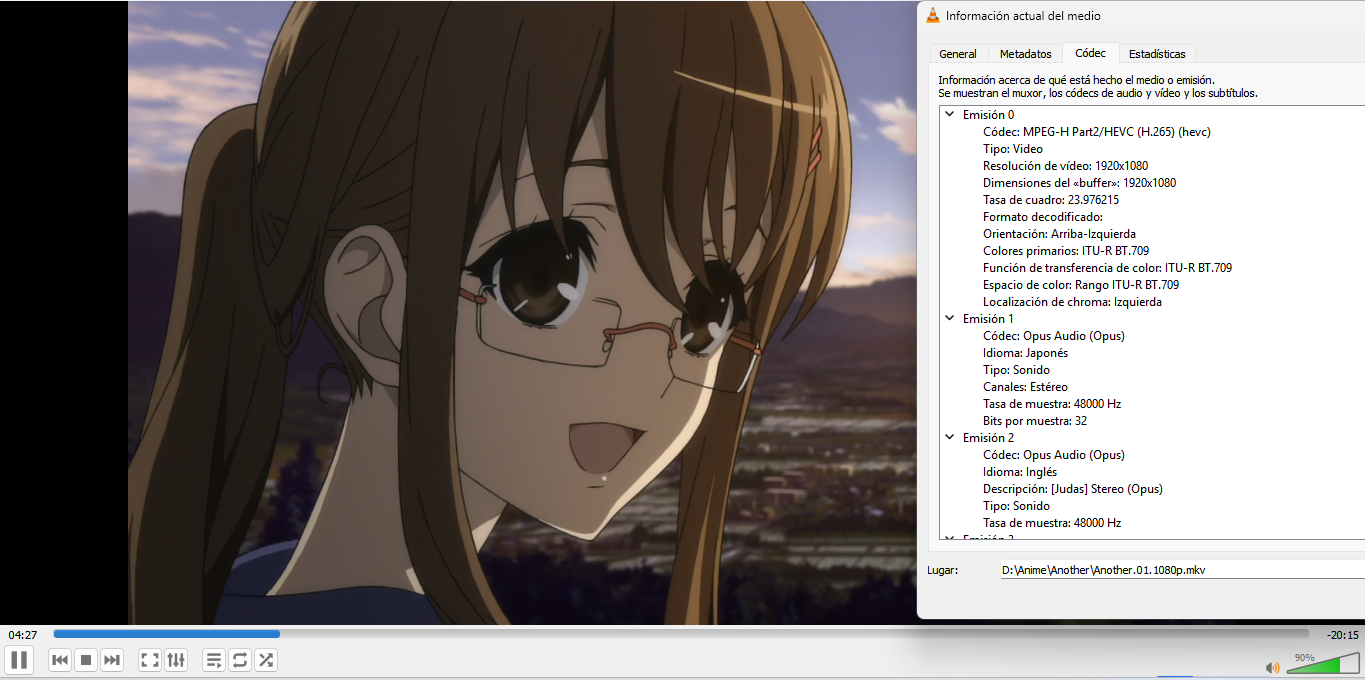
Task: Click the anime video playback area
Action: [522, 312]
